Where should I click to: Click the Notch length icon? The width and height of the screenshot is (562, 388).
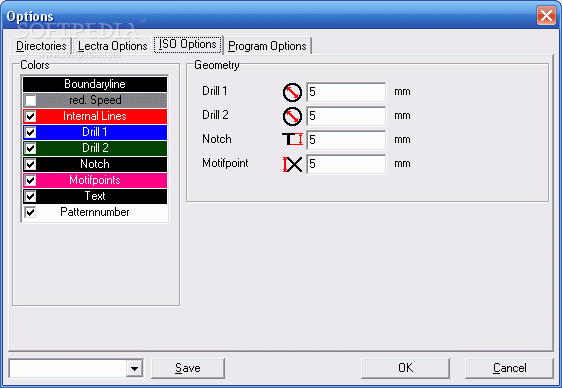292,139
